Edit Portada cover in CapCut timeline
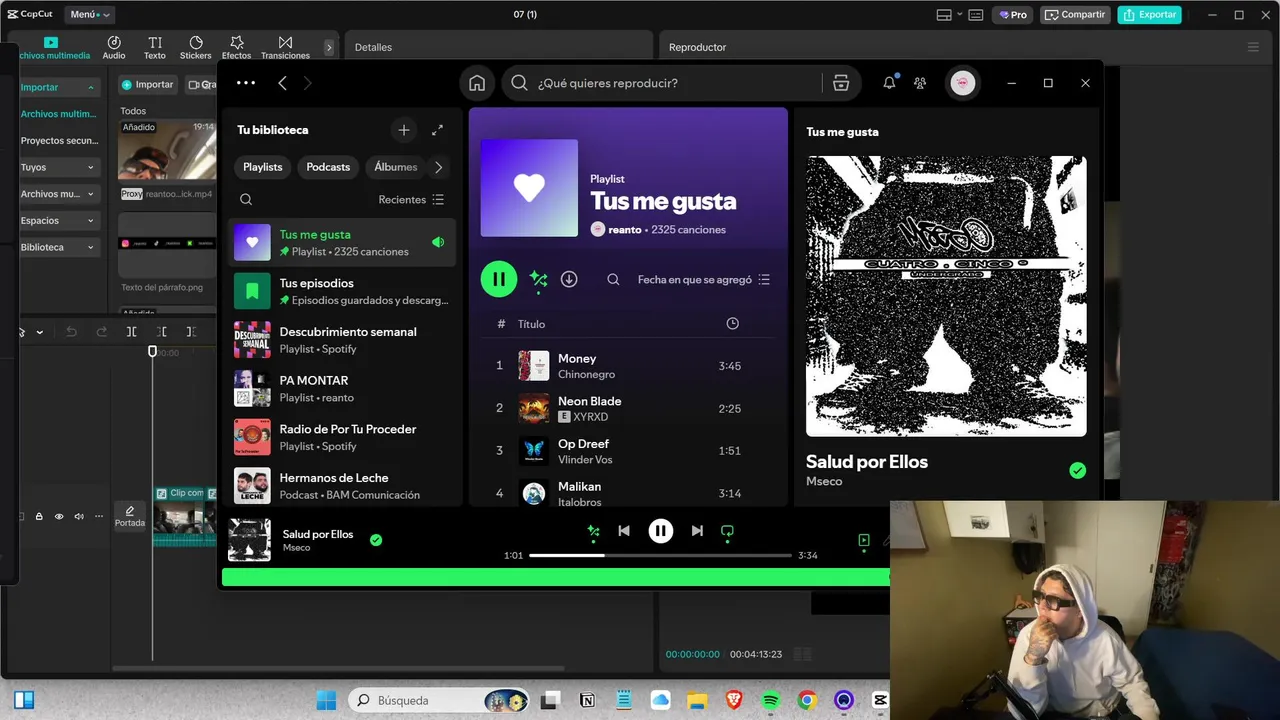The width and height of the screenshot is (1280, 720). [x=130, y=516]
